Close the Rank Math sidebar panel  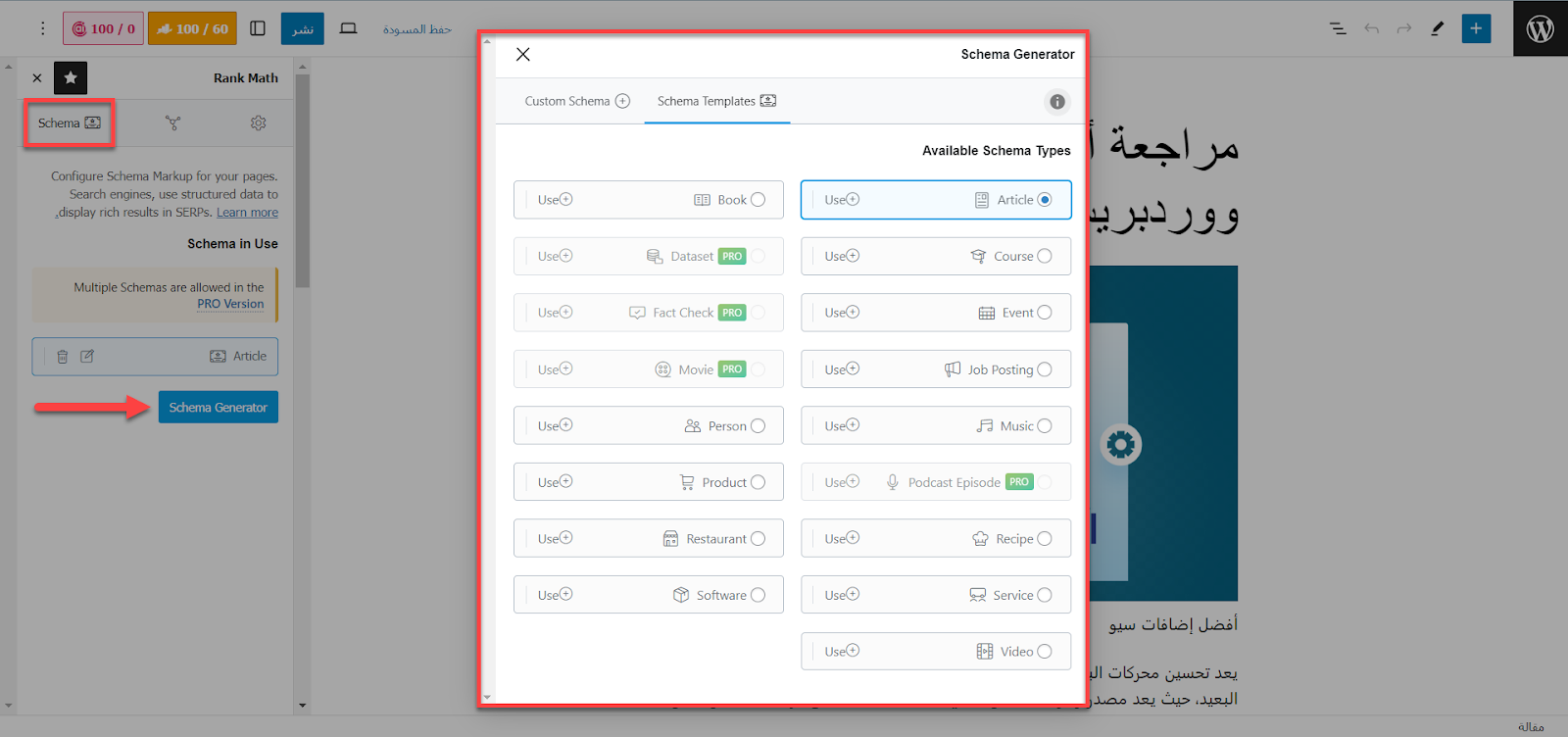[x=37, y=77]
